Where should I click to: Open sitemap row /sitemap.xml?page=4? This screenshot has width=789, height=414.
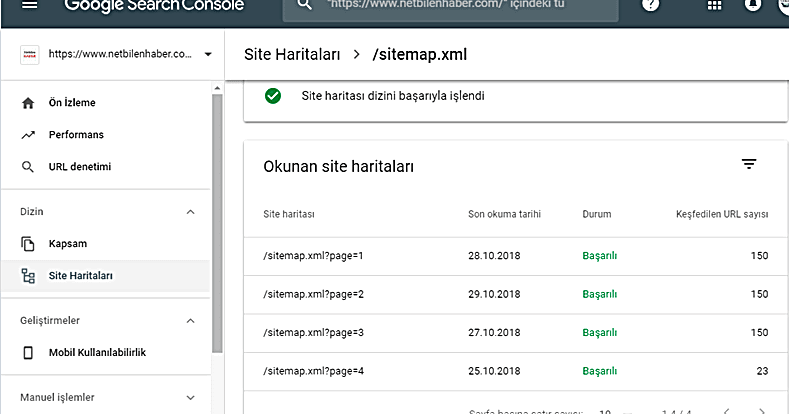click(516, 371)
